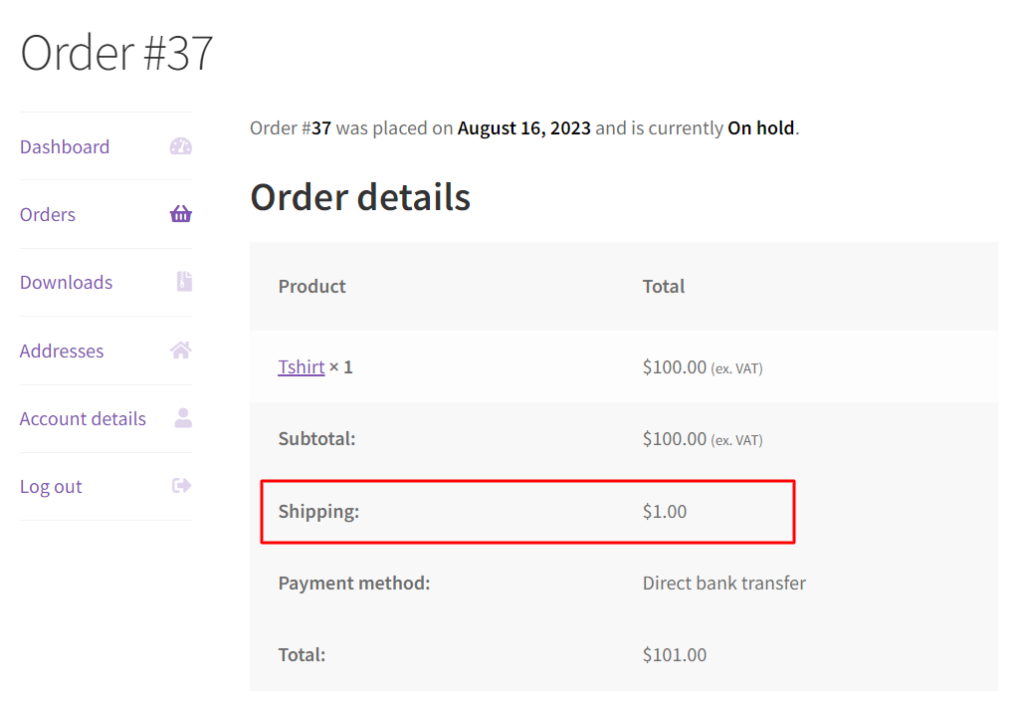Image resolution: width=1024 pixels, height=710 pixels.
Task: Select the Subtotal amount of $100.00
Action: pyautogui.click(x=676, y=438)
